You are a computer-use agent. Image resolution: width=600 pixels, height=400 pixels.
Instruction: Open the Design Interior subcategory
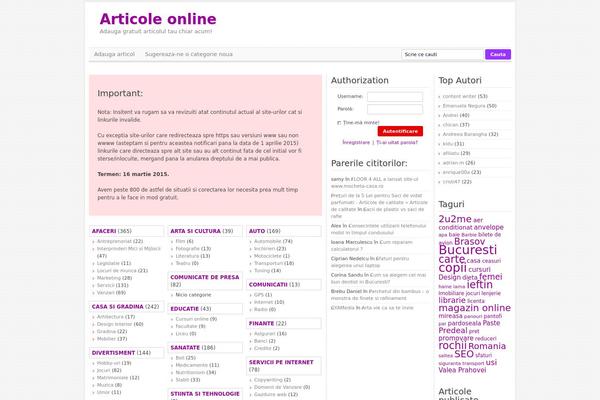click(114, 324)
